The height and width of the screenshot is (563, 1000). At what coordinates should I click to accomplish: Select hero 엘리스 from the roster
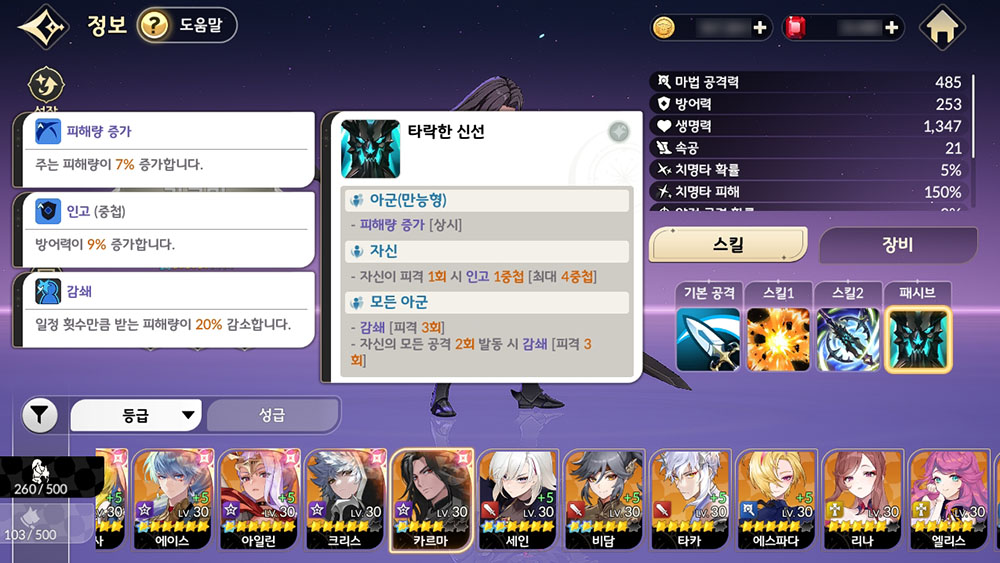point(949,500)
